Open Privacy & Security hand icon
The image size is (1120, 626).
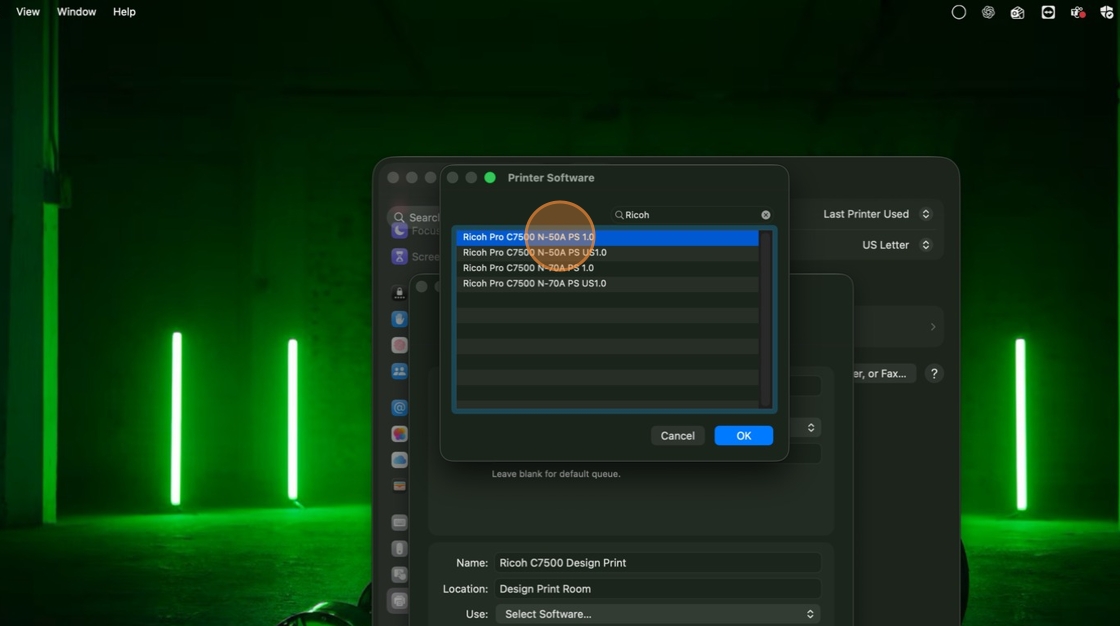pos(399,319)
